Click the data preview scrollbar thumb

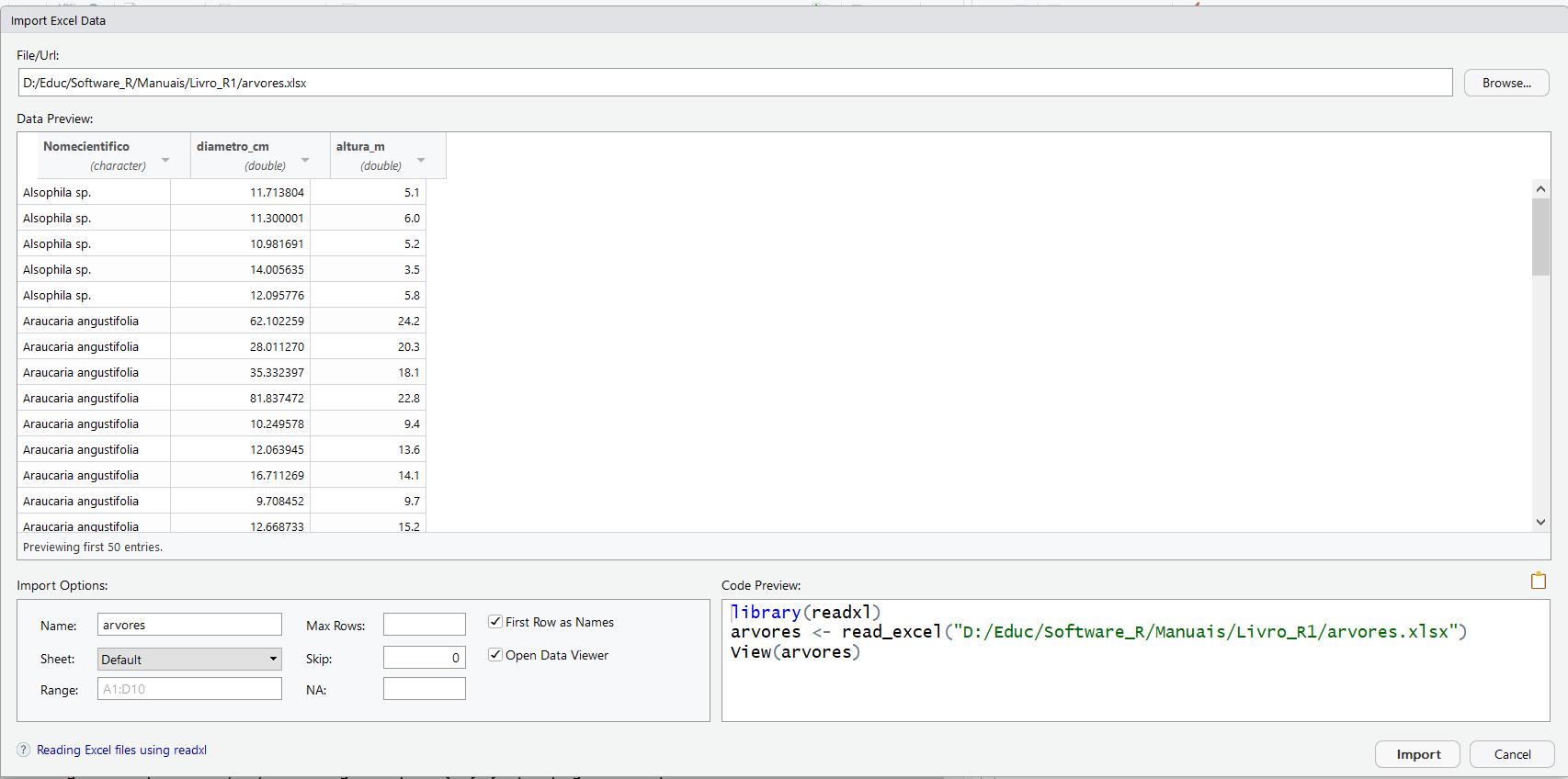coord(1540,237)
